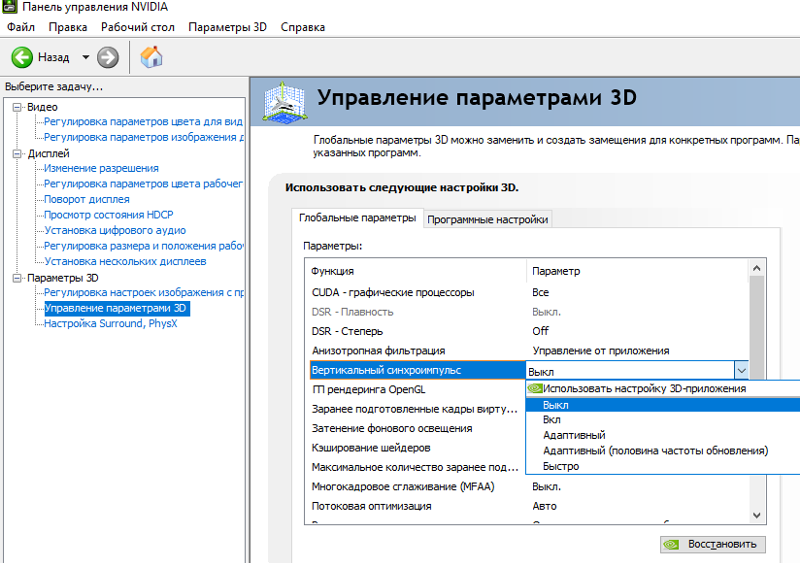This screenshot has height=563, width=800.
Task: Open the Справка menu
Action: pos(303,27)
